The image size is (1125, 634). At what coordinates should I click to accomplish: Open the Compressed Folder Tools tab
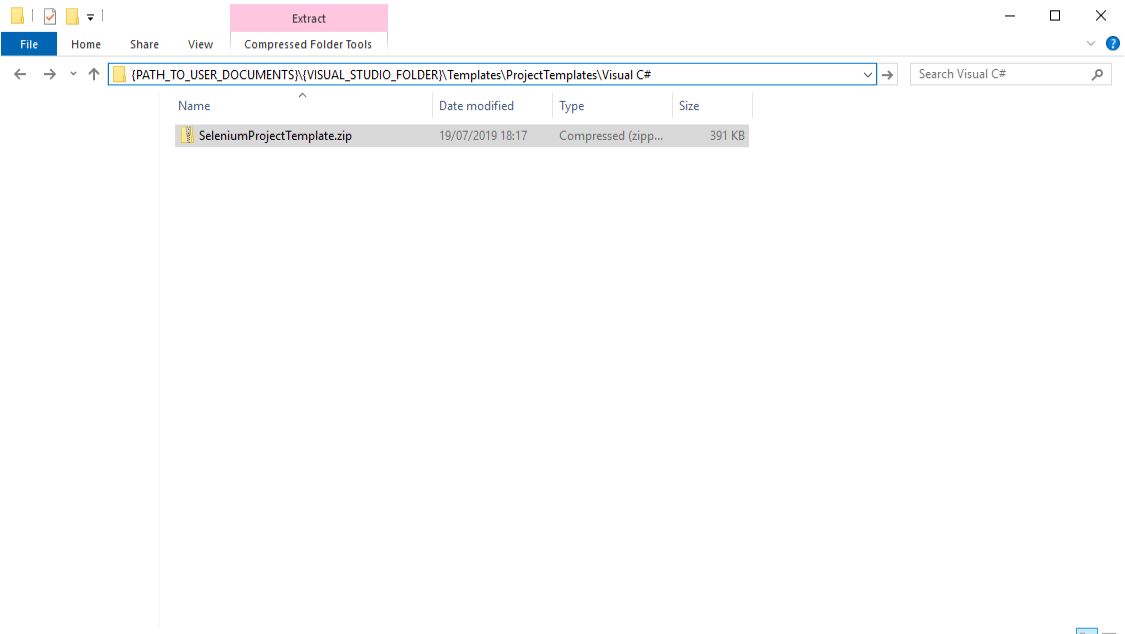click(x=308, y=44)
